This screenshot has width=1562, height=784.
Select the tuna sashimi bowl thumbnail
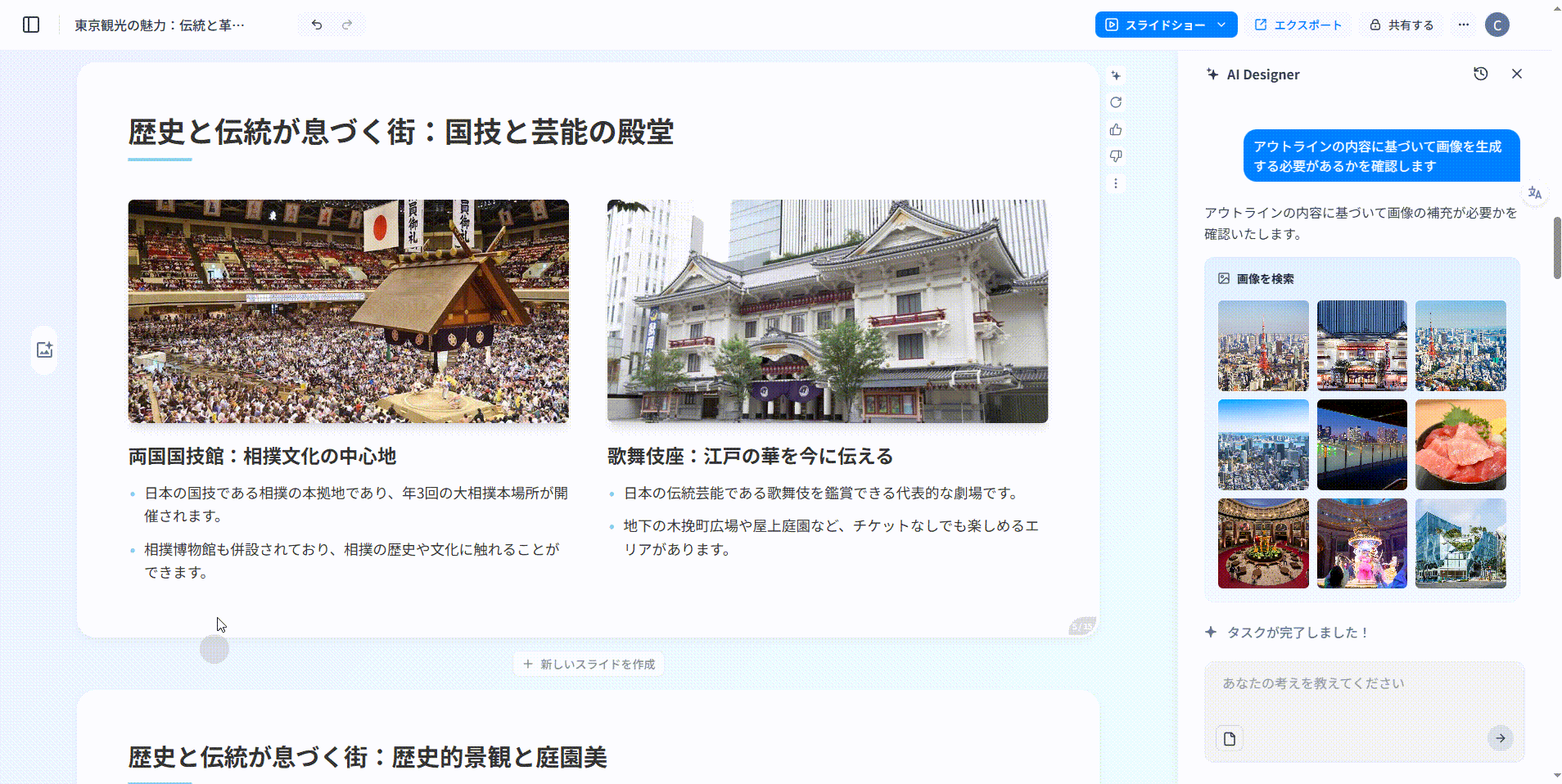click(x=1460, y=444)
